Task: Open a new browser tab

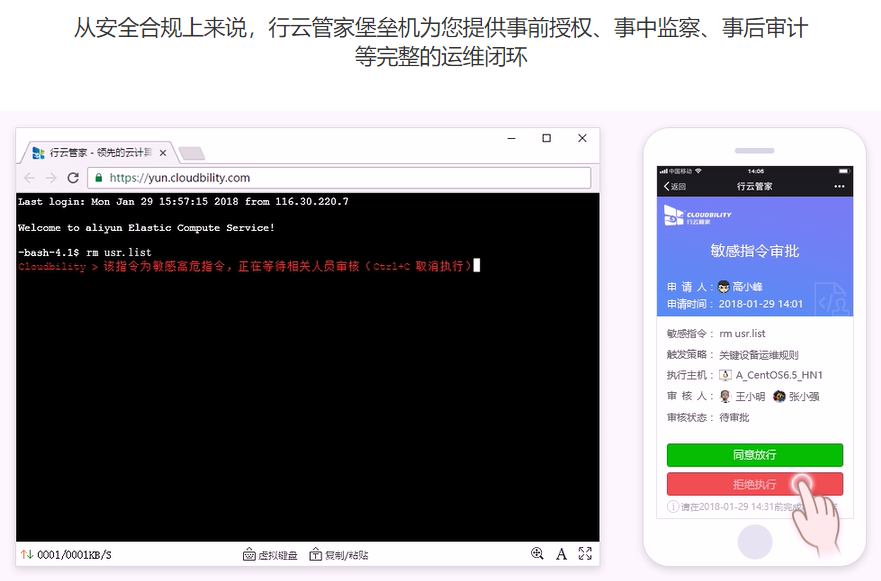Action: (x=192, y=153)
